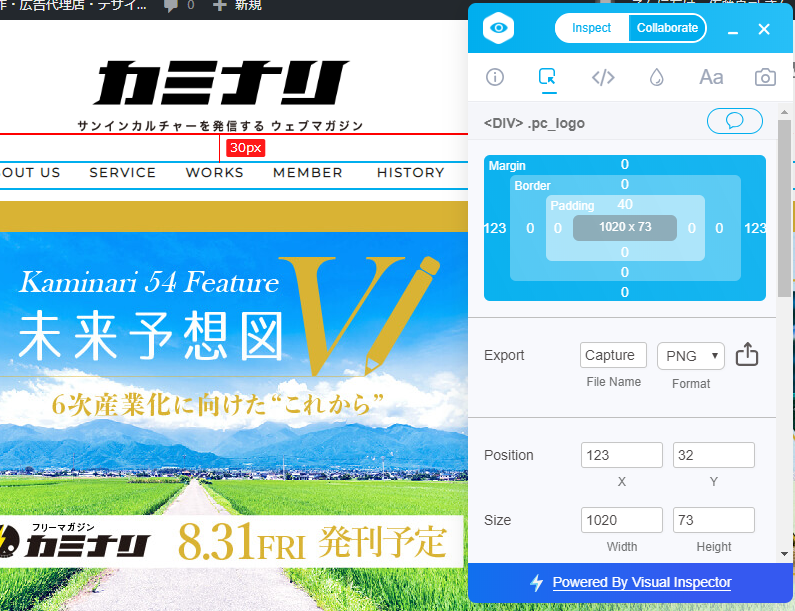Switch to Inspect mode

[591, 28]
